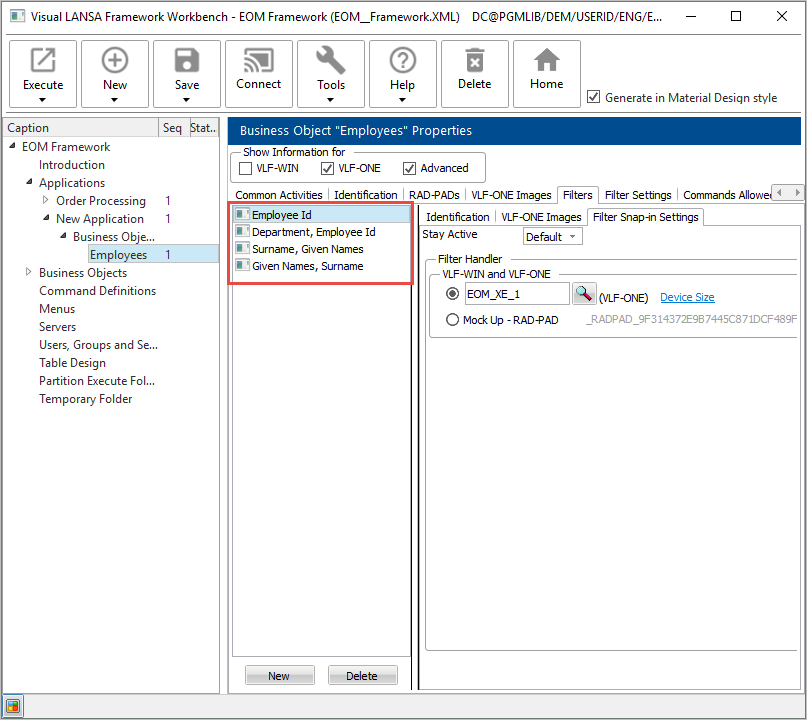The height and width of the screenshot is (720, 807).
Task: Click Delete button below filter list
Action: coord(362,675)
